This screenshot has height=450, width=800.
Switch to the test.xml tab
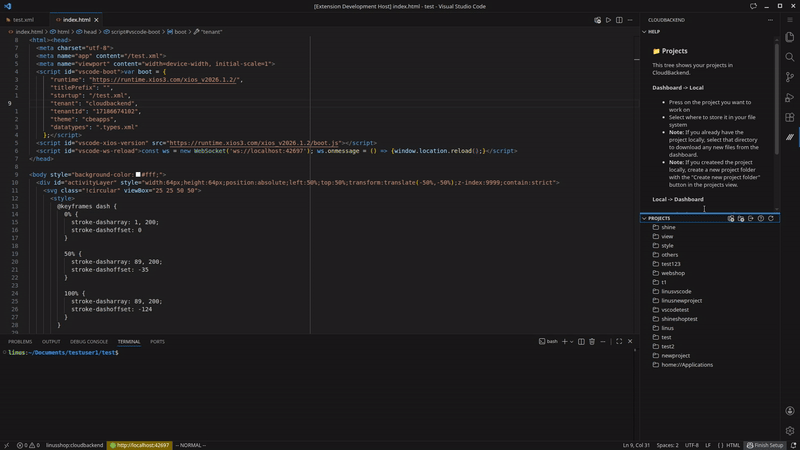[x=23, y=20]
